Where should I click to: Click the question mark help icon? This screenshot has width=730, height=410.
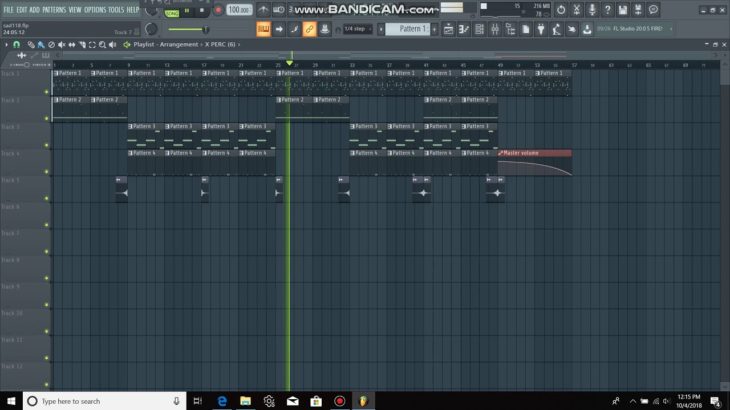pos(607,9)
